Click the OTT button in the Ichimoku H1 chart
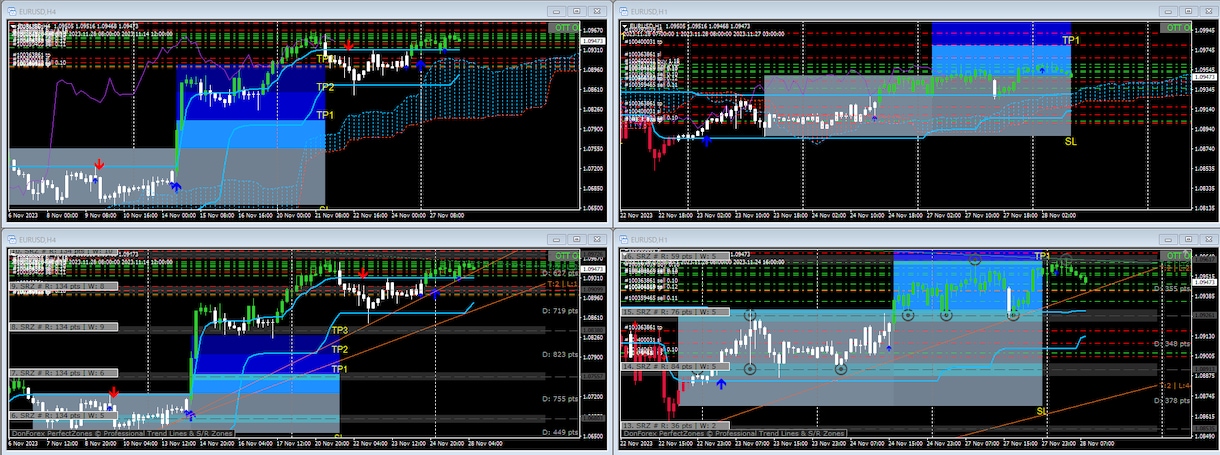1220x455 pixels. [x=1177, y=28]
